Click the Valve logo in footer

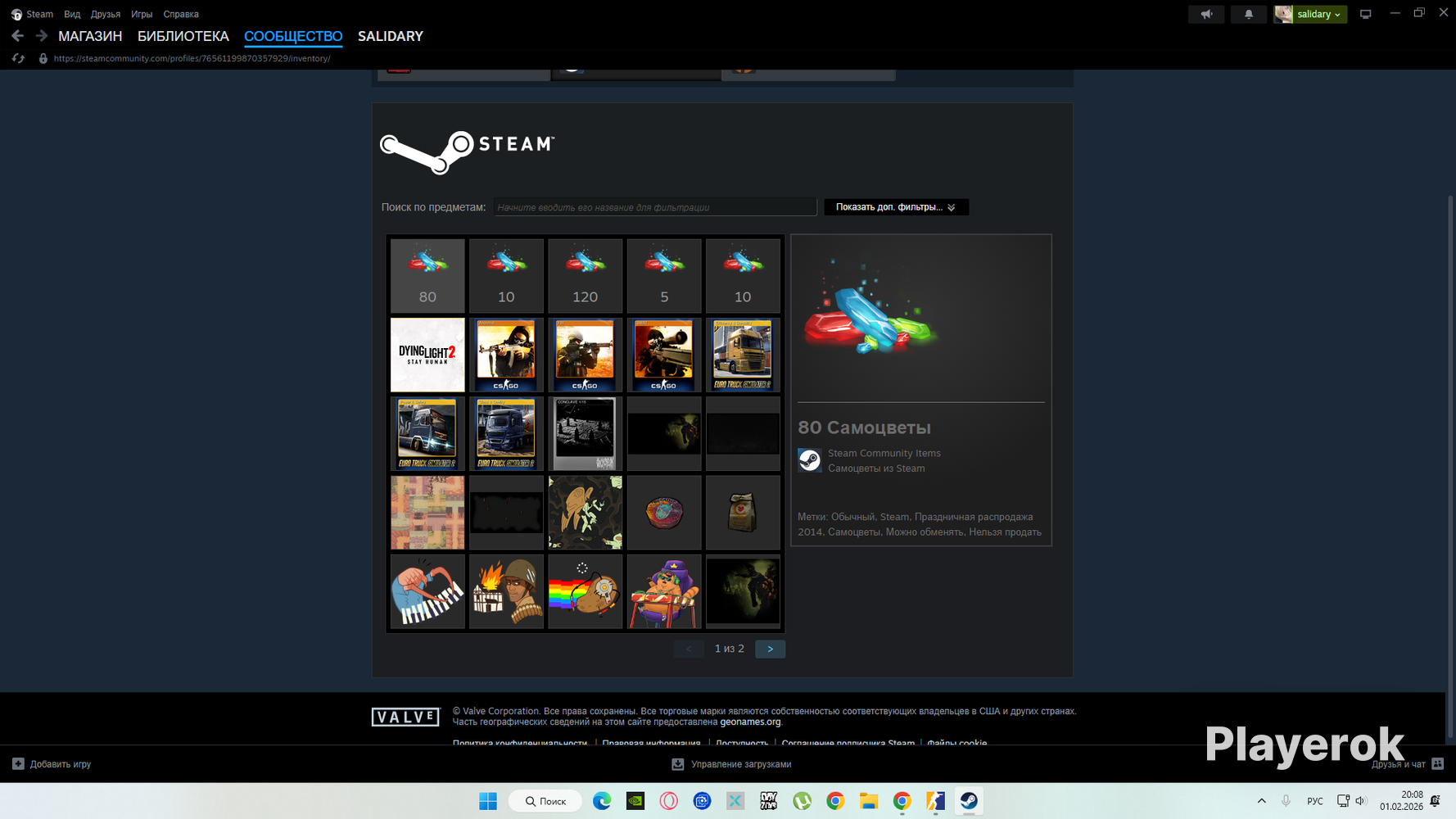[405, 717]
